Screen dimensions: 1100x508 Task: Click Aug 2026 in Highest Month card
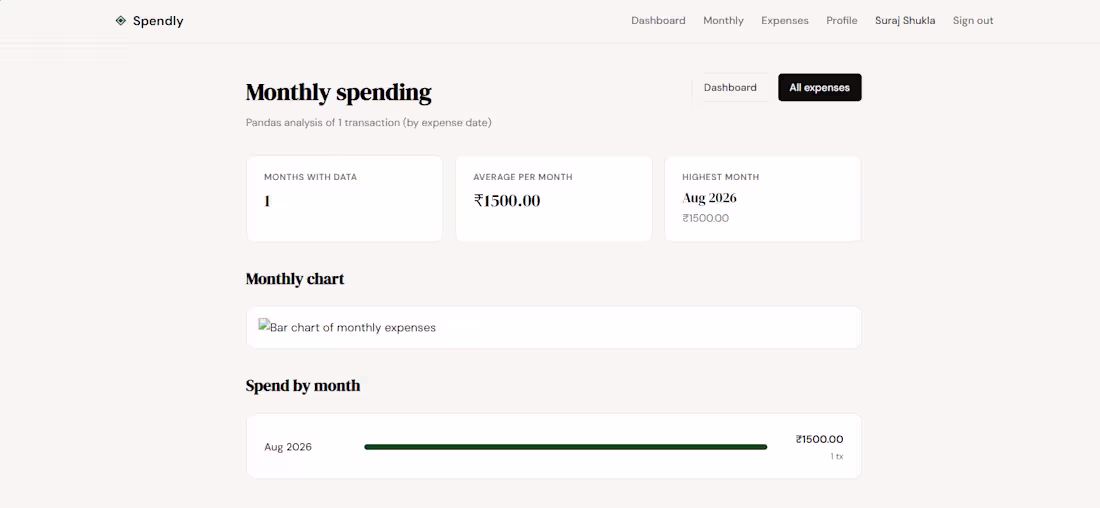(x=709, y=198)
